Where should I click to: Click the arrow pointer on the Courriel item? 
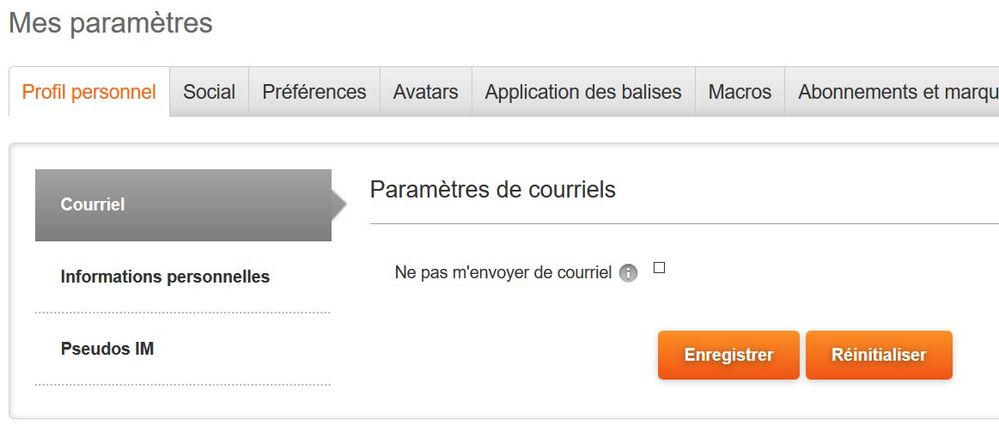[339, 205]
